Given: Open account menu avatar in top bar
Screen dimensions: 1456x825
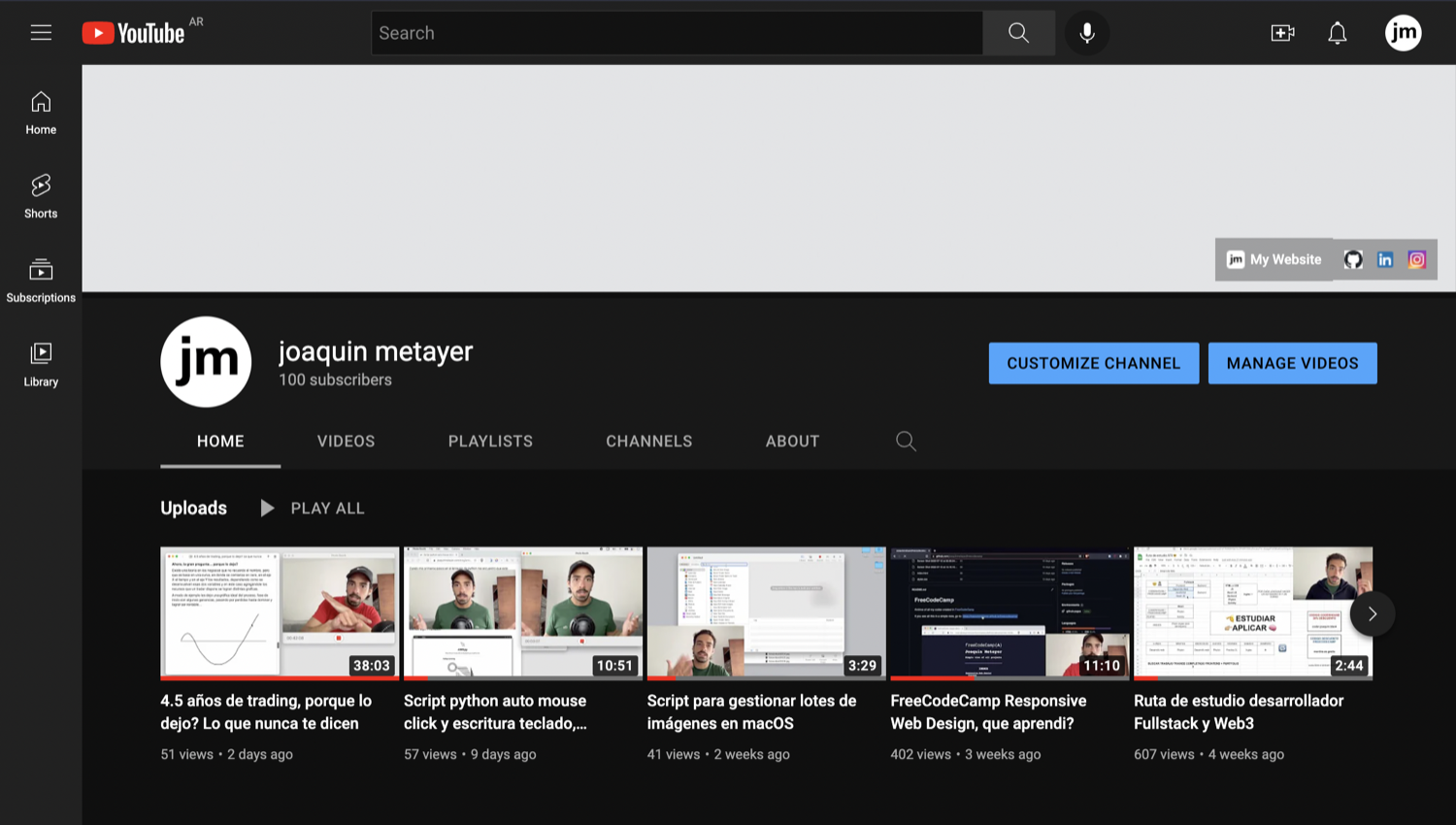Looking at the screenshot, I should pyautogui.click(x=1403, y=33).
